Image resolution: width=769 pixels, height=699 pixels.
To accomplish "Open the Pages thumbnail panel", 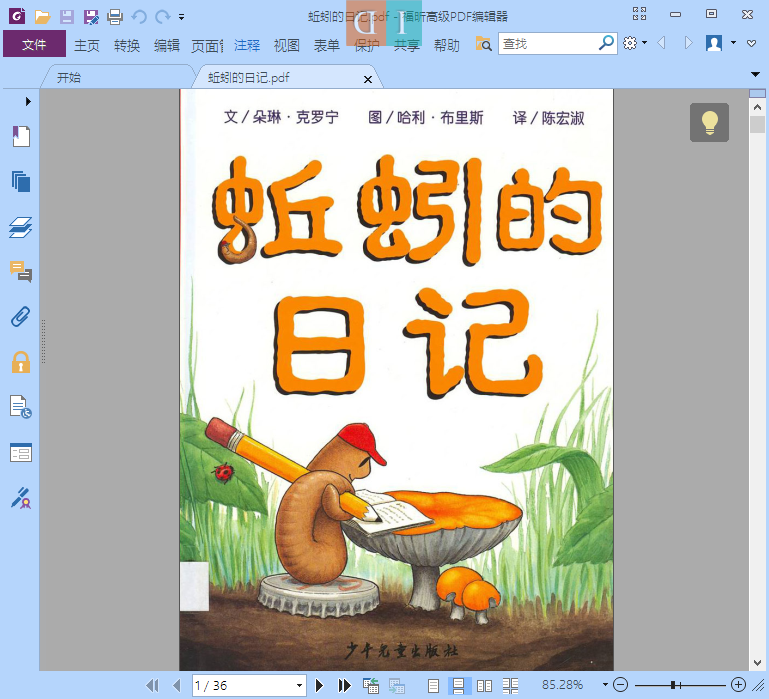I will 21,181.
